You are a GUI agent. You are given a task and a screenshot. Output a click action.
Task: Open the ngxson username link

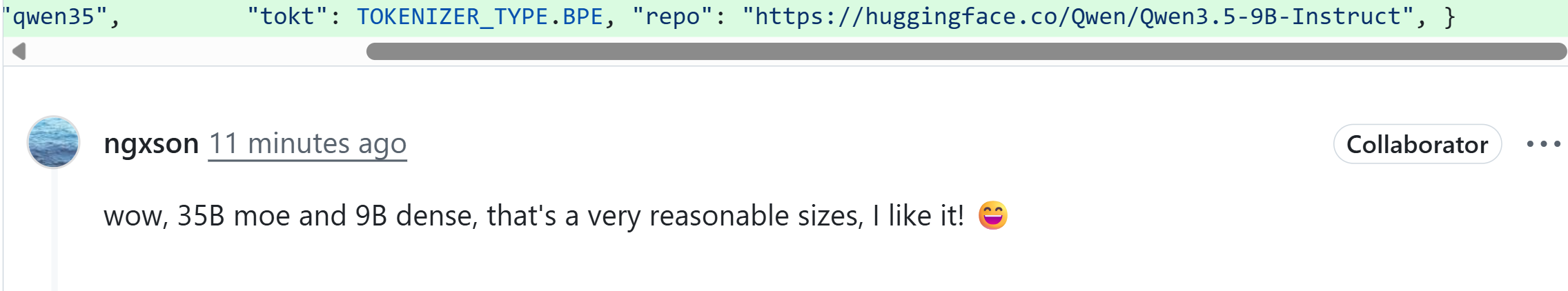click(x=151, y=143)
